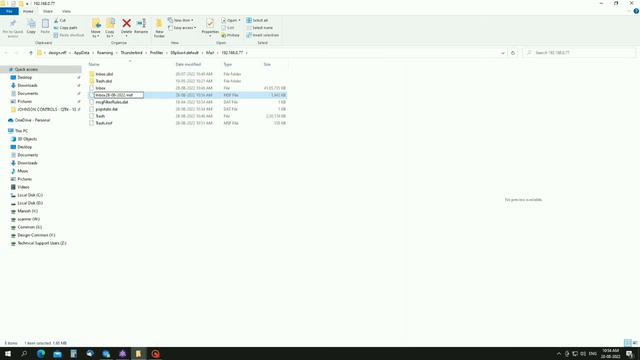Click the file rename text box

tap(119, 95)
